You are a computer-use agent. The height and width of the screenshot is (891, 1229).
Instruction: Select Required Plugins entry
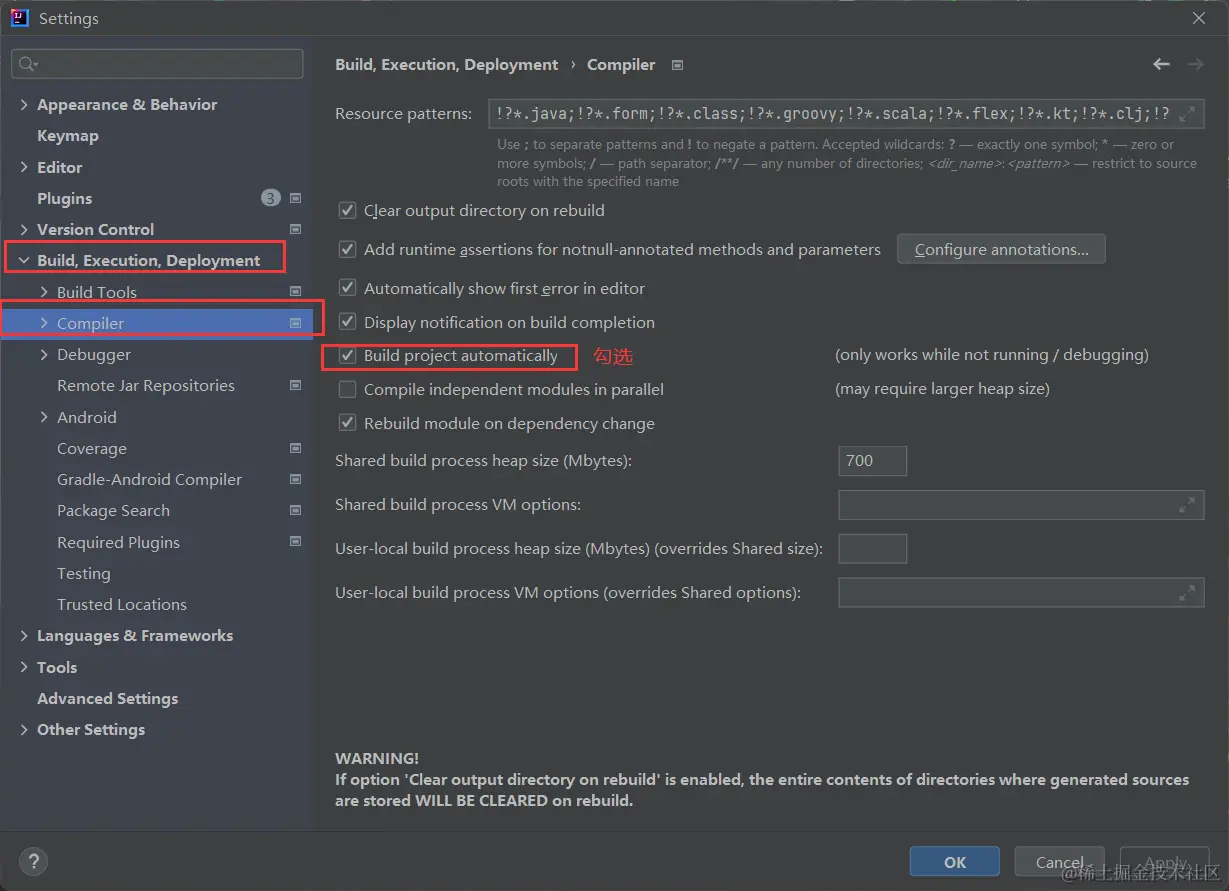point(119,542)
